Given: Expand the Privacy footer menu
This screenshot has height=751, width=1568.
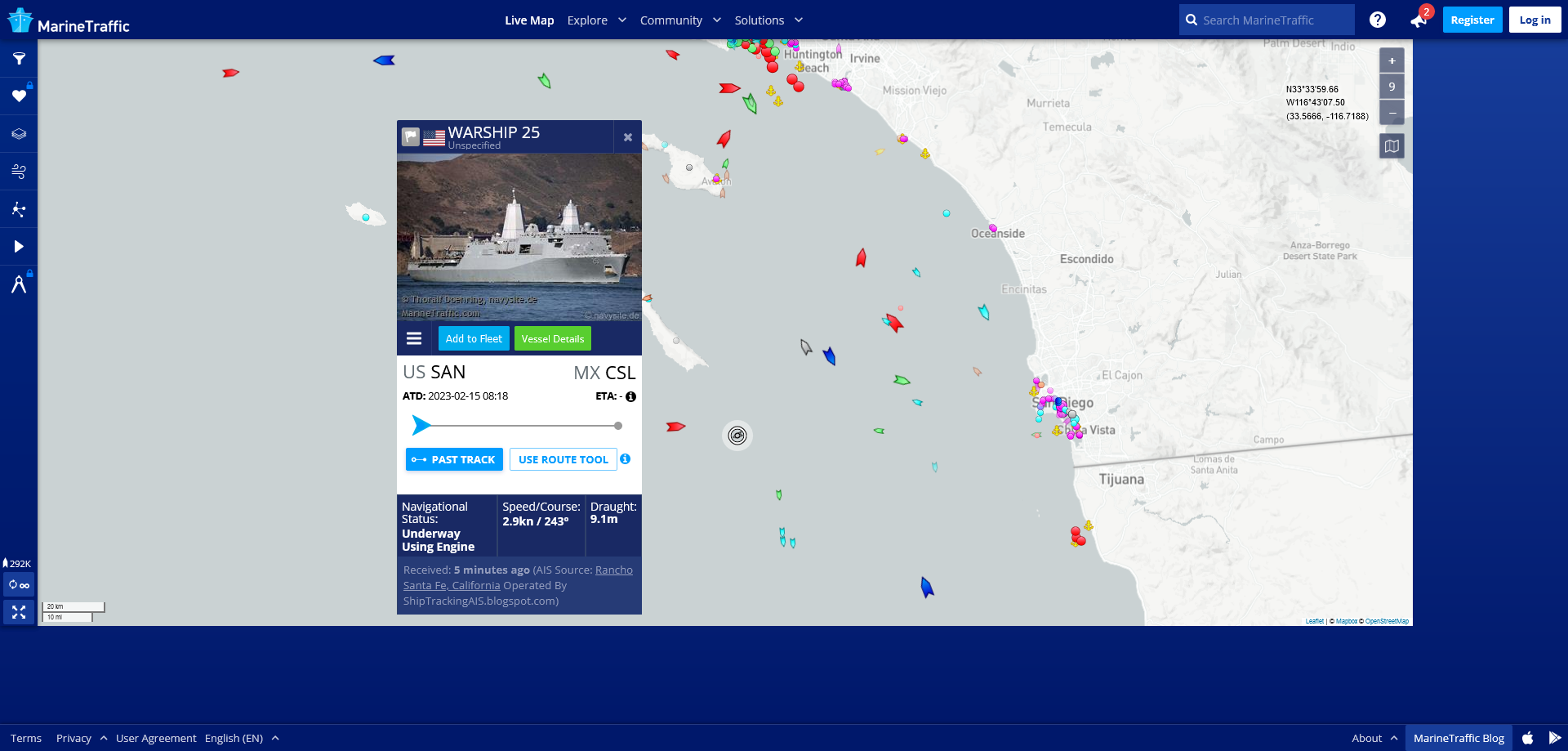Looking at the screenshot, I should pyautogui.click(x=81, y=738).
